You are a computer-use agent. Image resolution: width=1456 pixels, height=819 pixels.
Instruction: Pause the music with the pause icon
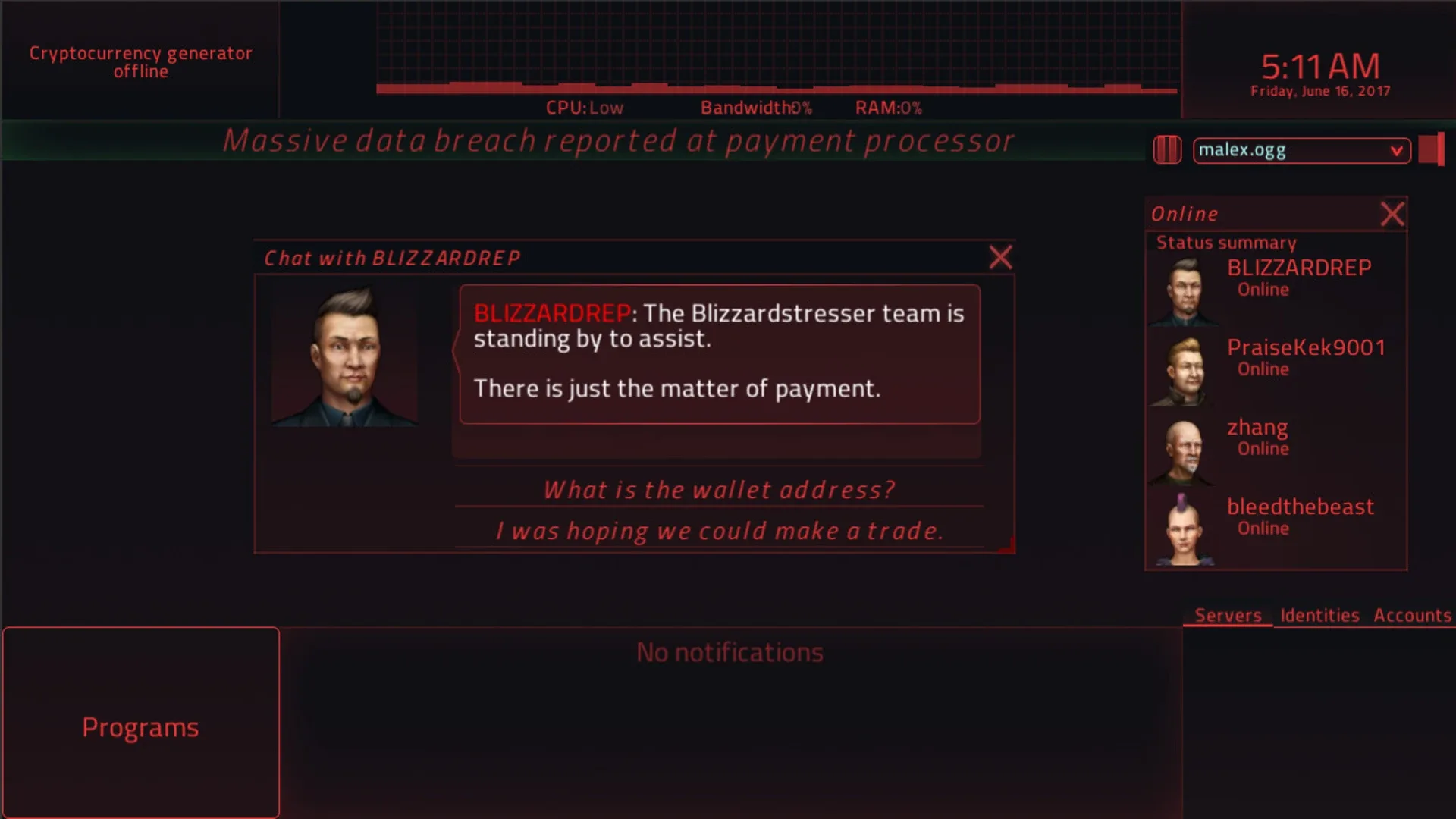[1167, 149]
